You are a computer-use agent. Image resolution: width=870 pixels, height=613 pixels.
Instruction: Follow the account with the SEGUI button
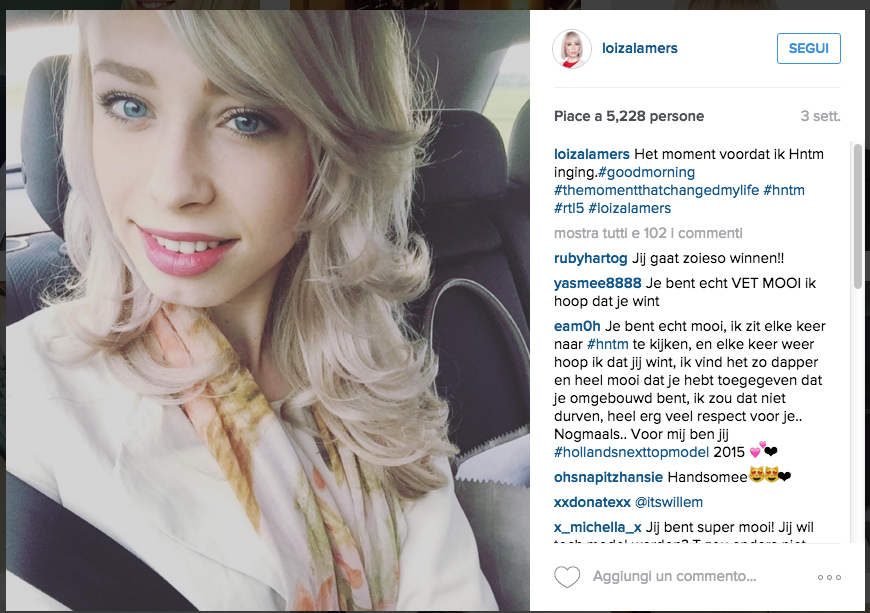click(x=808, y=48)
